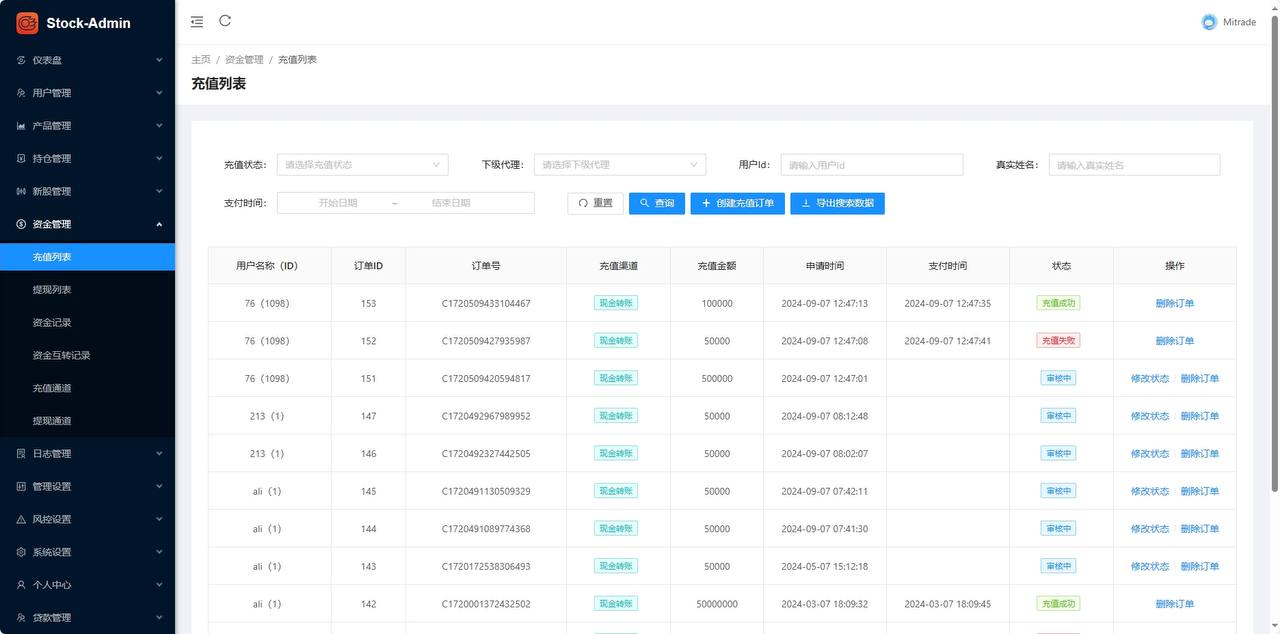Click the 用户Id input field
Screen dimensions: 1280x634
click(871, 165)
